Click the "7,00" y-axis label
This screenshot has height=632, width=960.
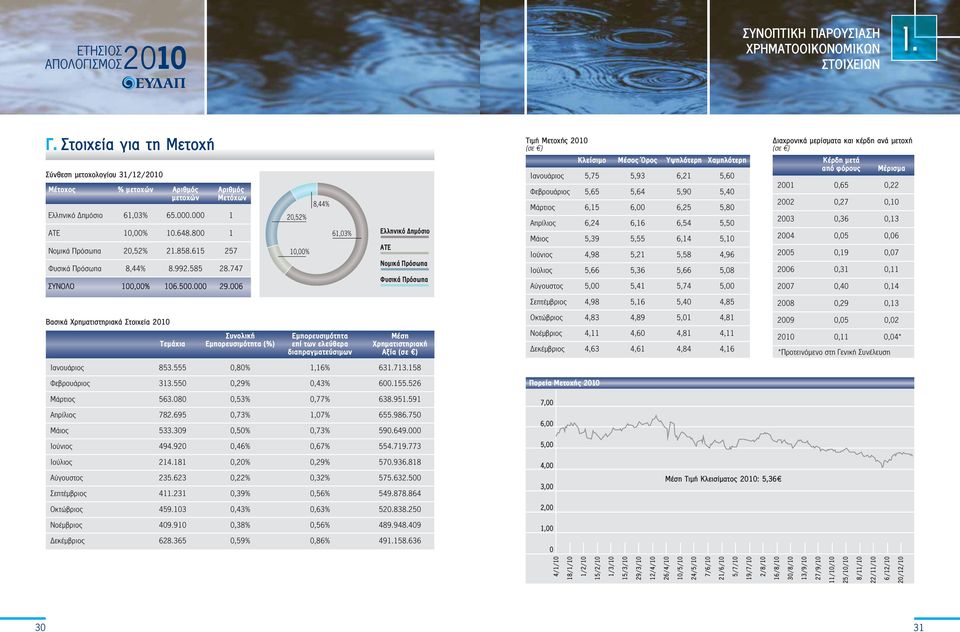point(547,403)
